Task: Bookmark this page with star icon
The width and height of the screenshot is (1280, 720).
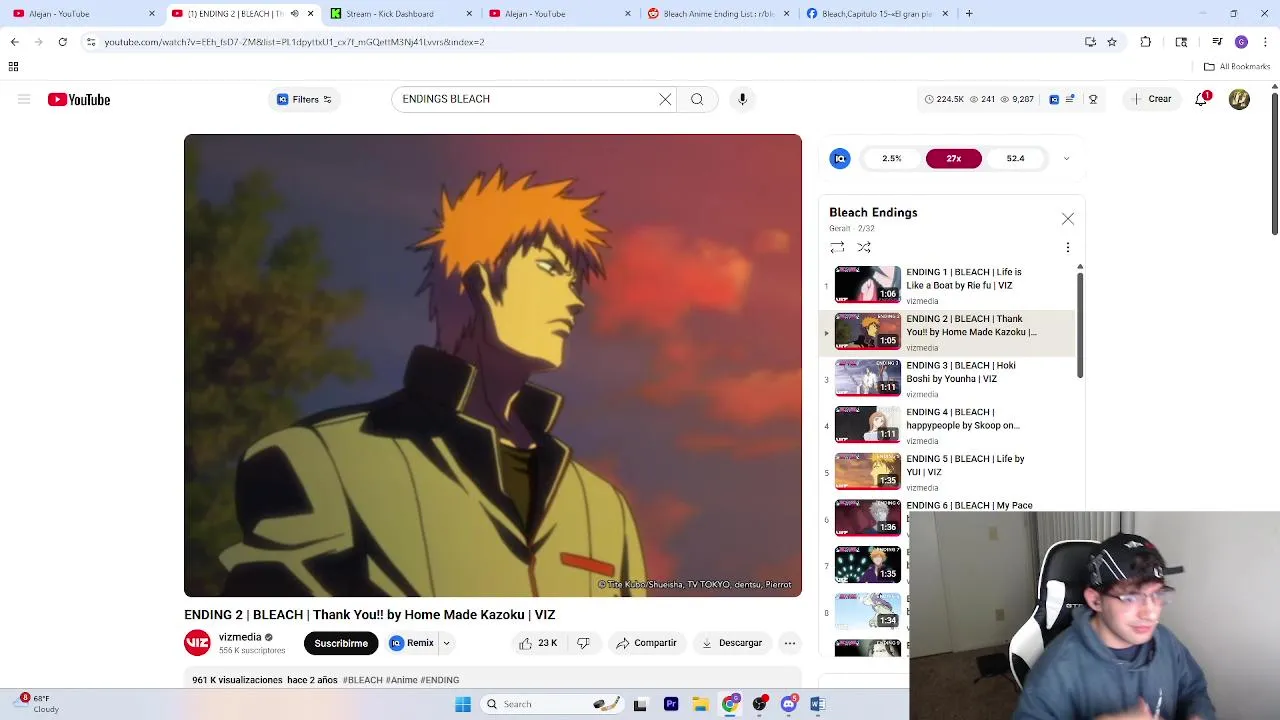Action: pos(1112,42)
